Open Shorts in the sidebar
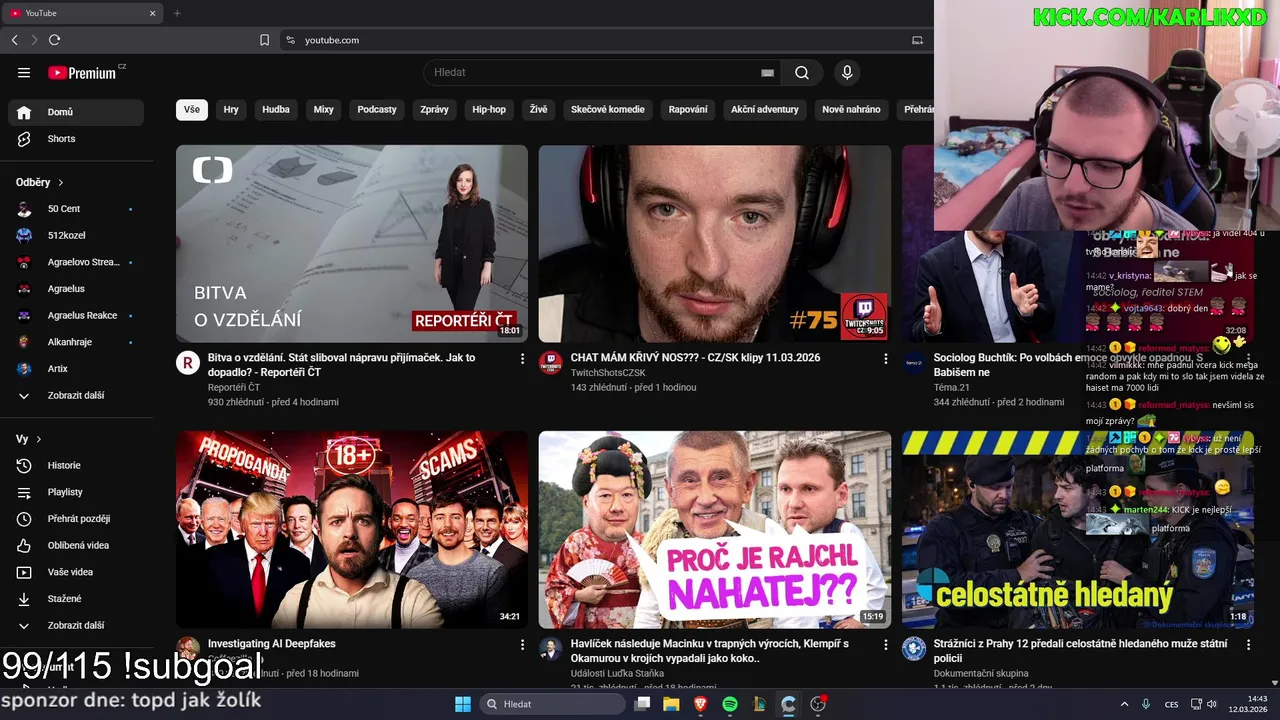Image resolution: width=1280 pixels, height=720 pixels. point(76,139)
